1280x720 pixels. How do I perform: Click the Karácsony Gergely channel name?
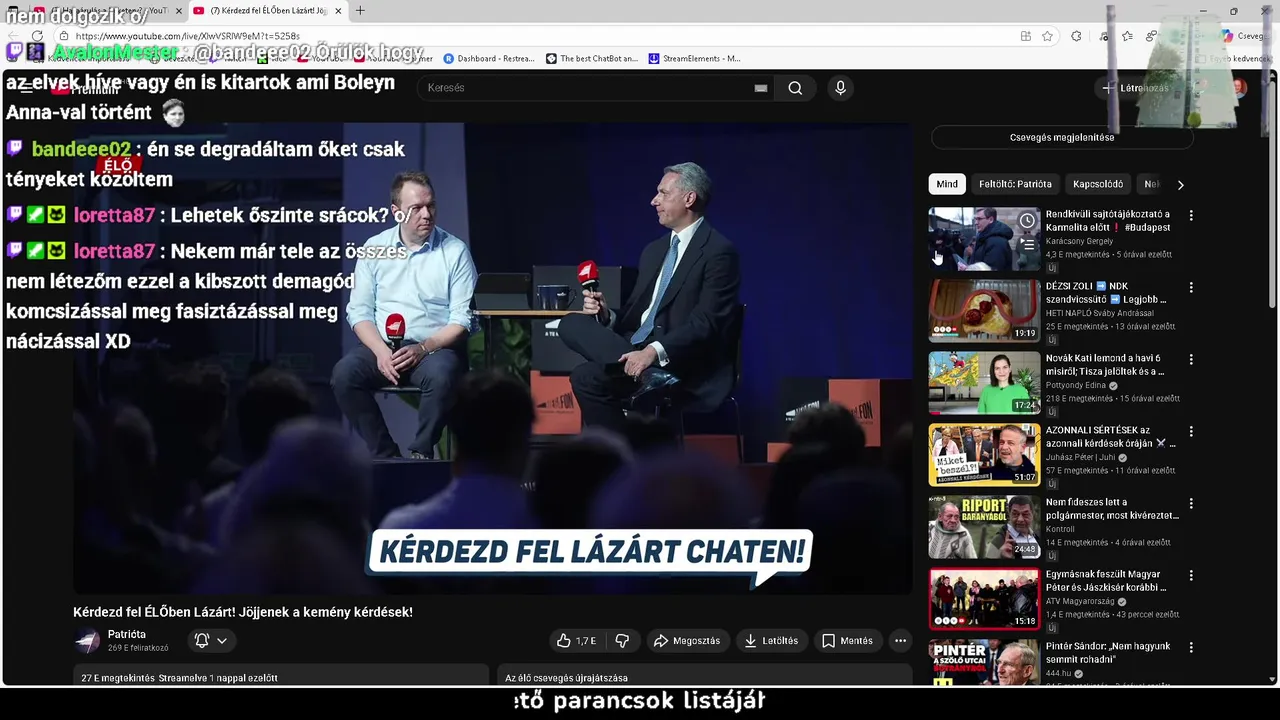coord(1079,241)
